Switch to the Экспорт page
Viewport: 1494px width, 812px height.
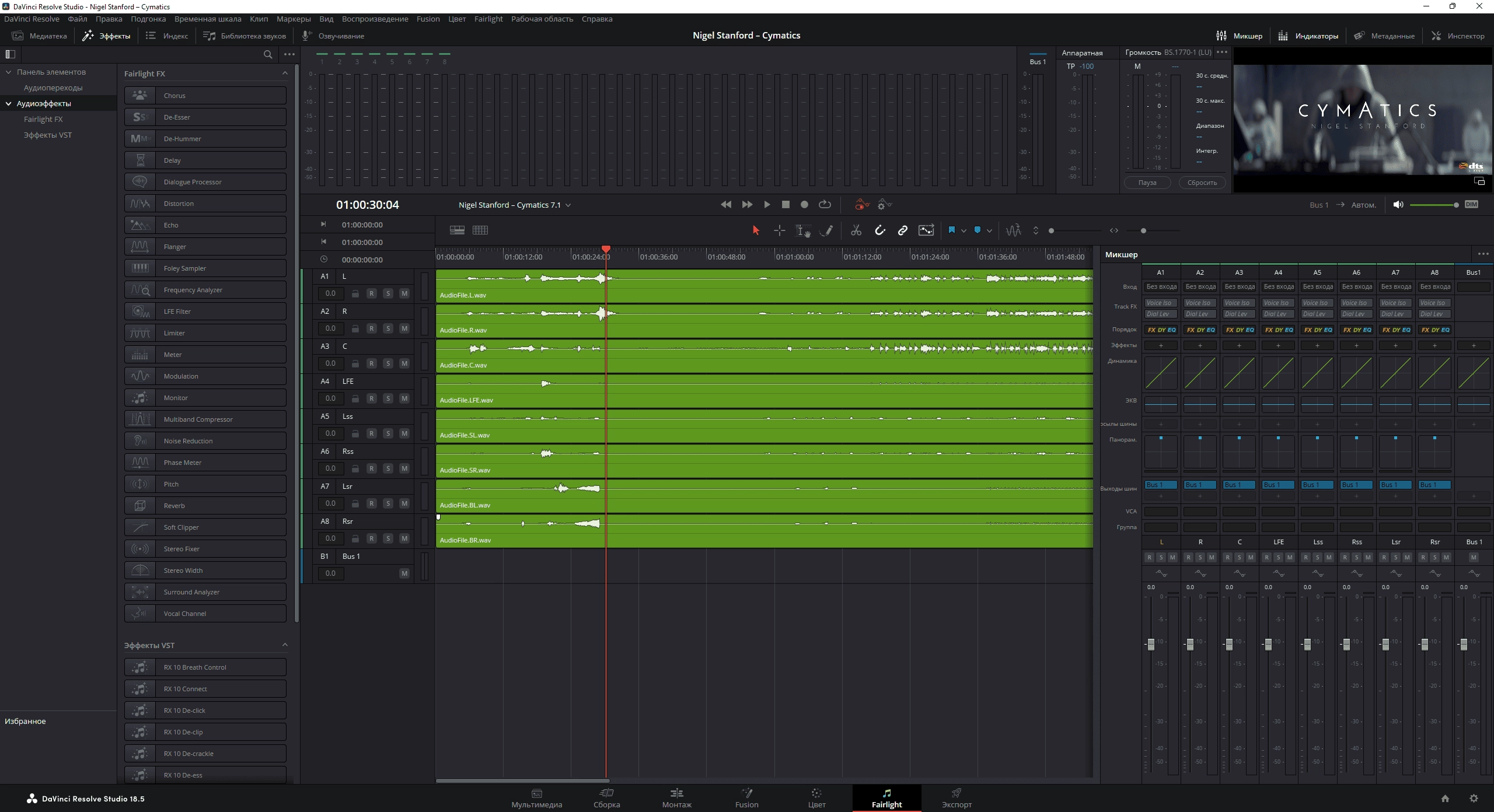957,798
